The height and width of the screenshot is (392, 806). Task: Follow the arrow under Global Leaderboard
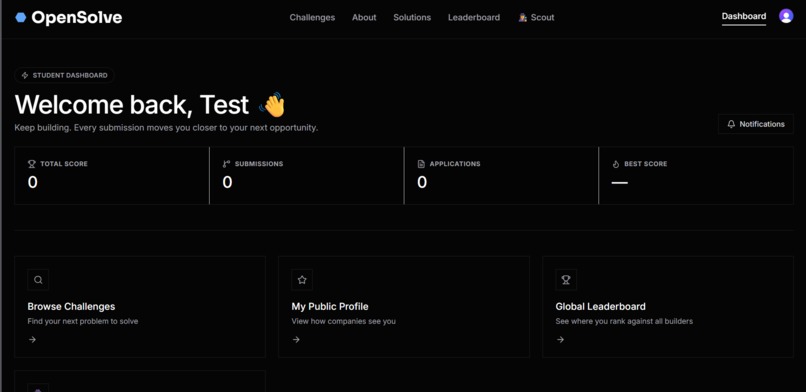560,340
